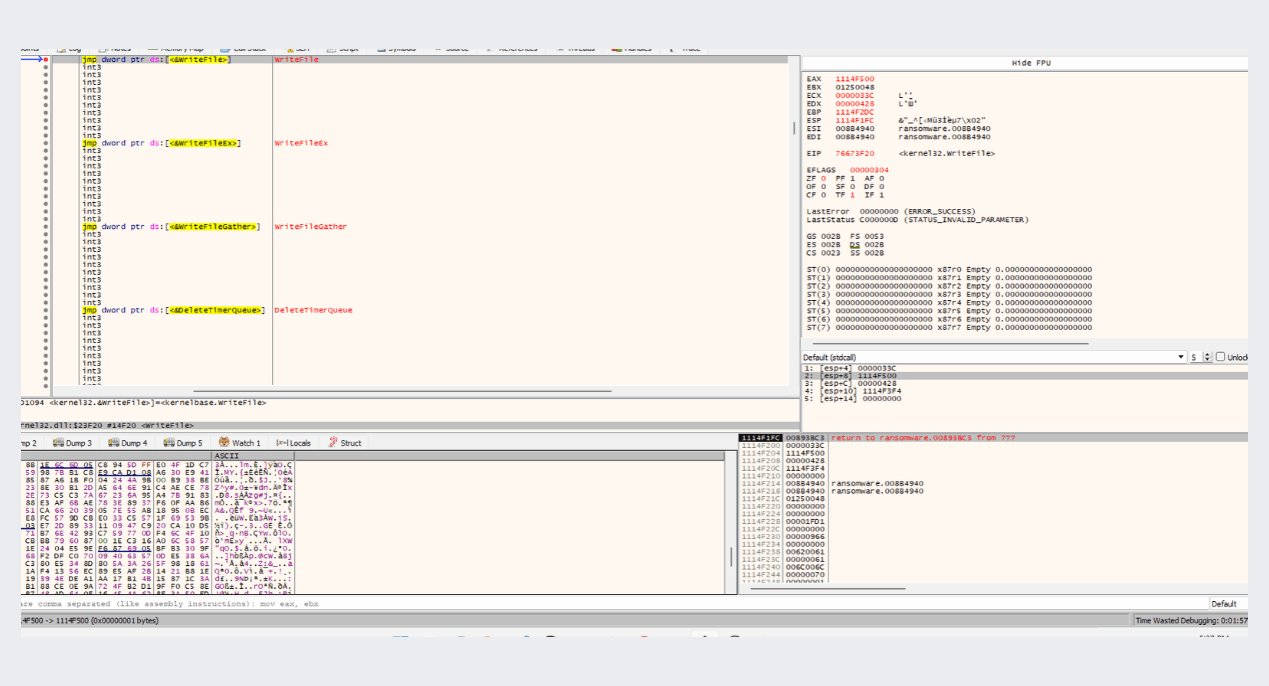Open the Default dropdown beside command bar
Image resolution: width=1269 pixels, height=686 pixels.
[x=1227, y=604]
